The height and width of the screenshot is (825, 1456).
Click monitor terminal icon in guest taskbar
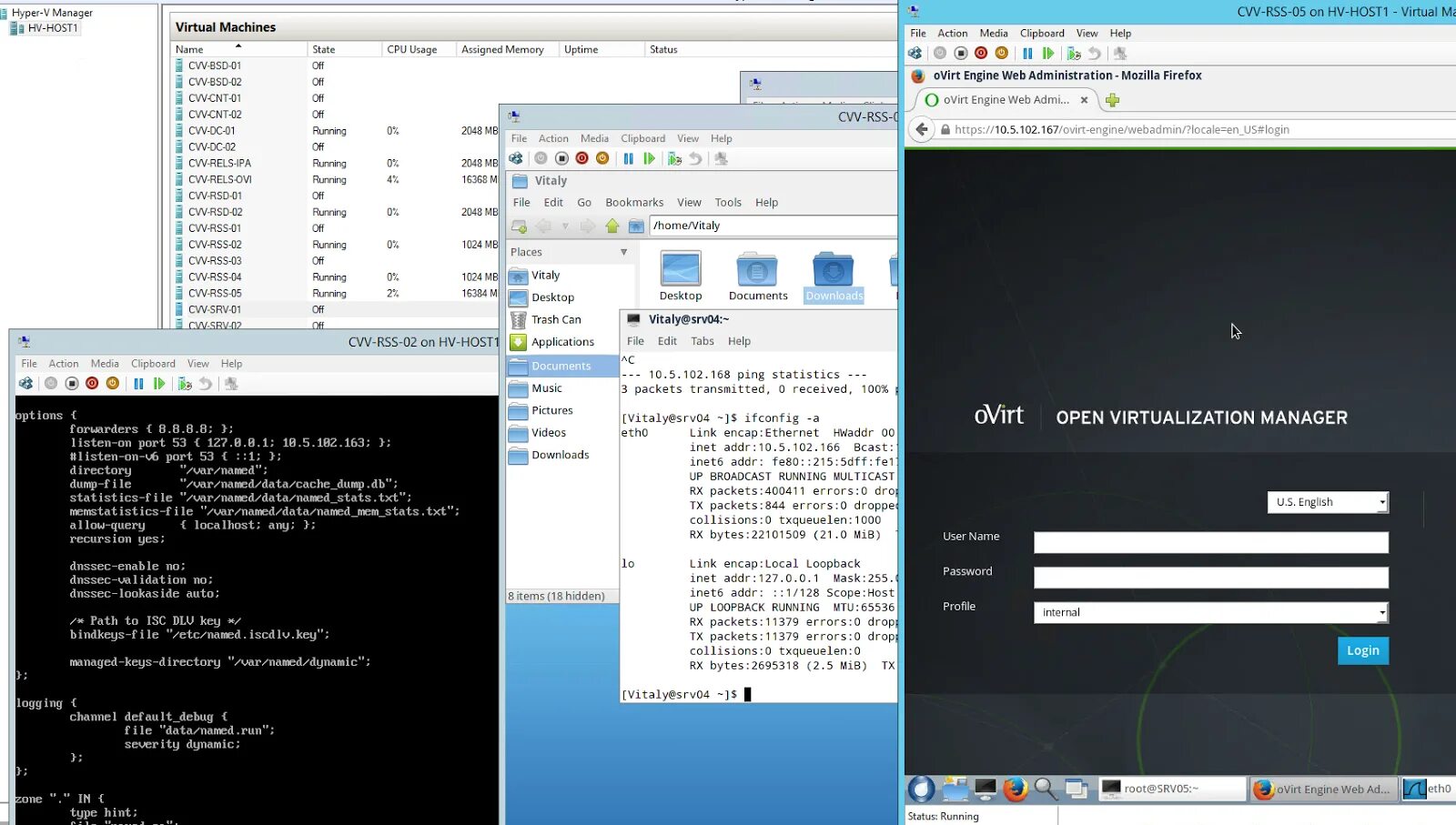986,789
